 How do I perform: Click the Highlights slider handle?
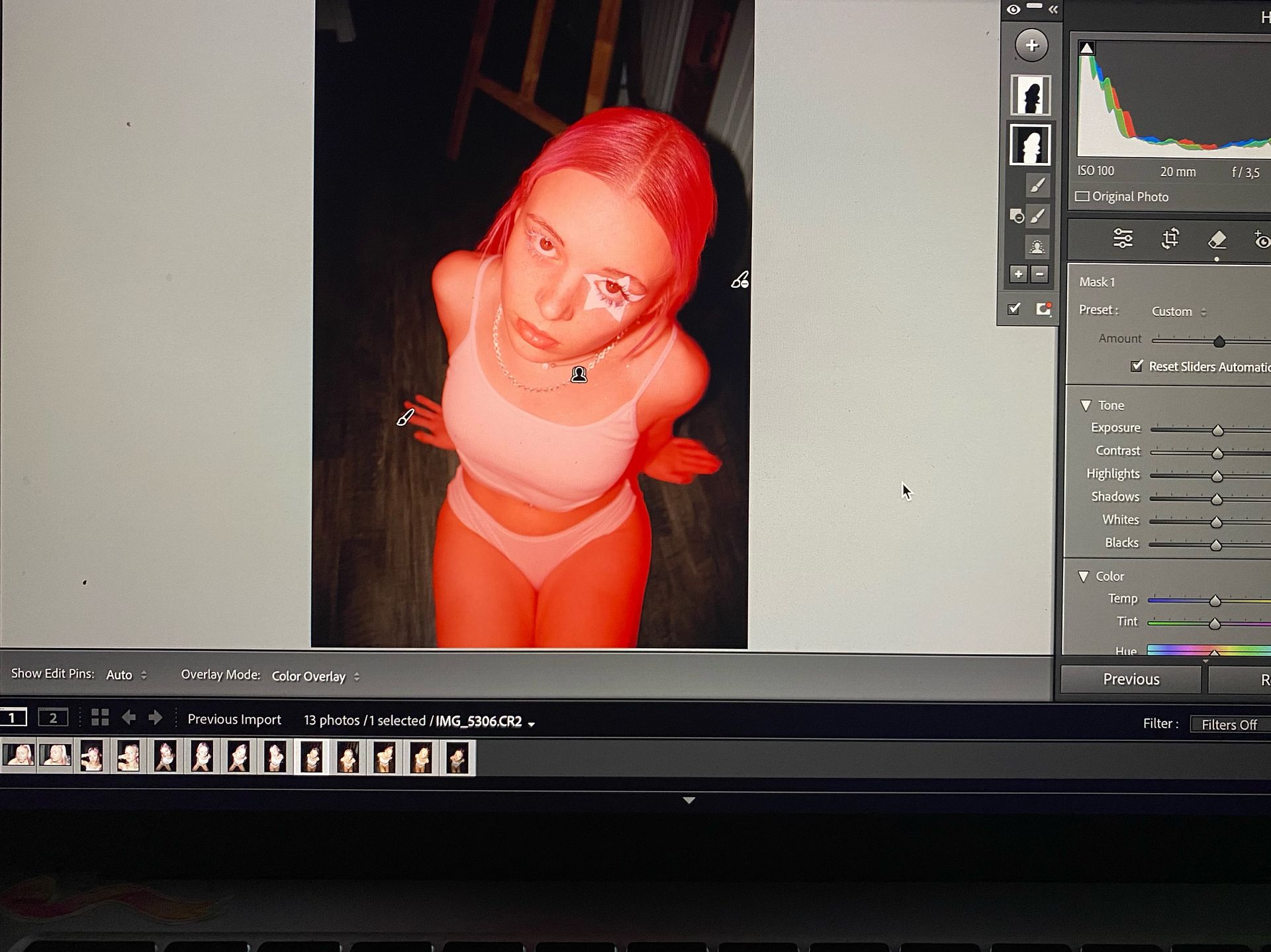point(1217,476)
